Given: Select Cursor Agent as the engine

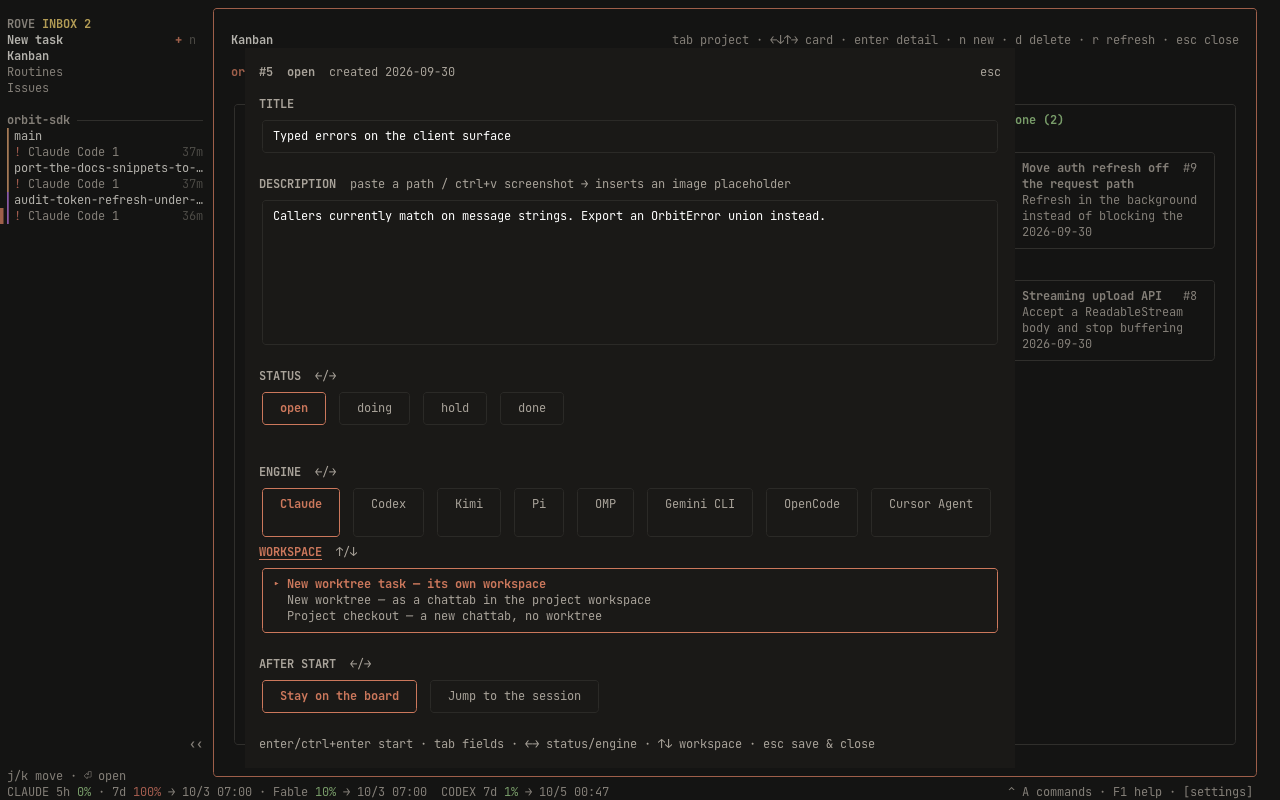Looking at the screenshot, I should pos(931,512).
